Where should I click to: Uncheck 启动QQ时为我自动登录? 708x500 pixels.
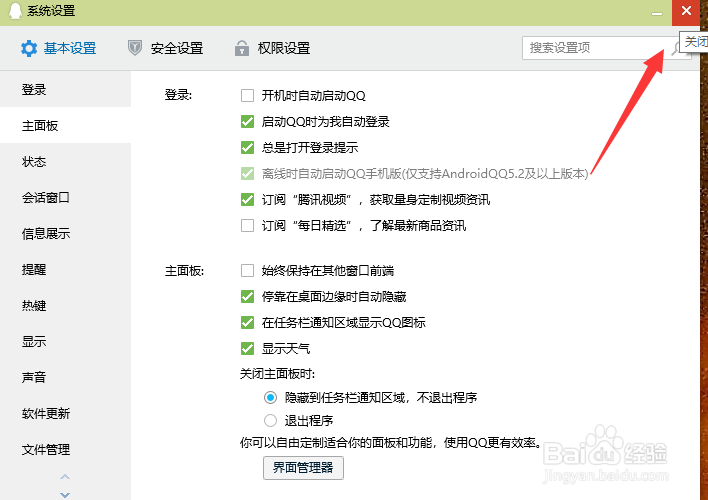point(247,121)
